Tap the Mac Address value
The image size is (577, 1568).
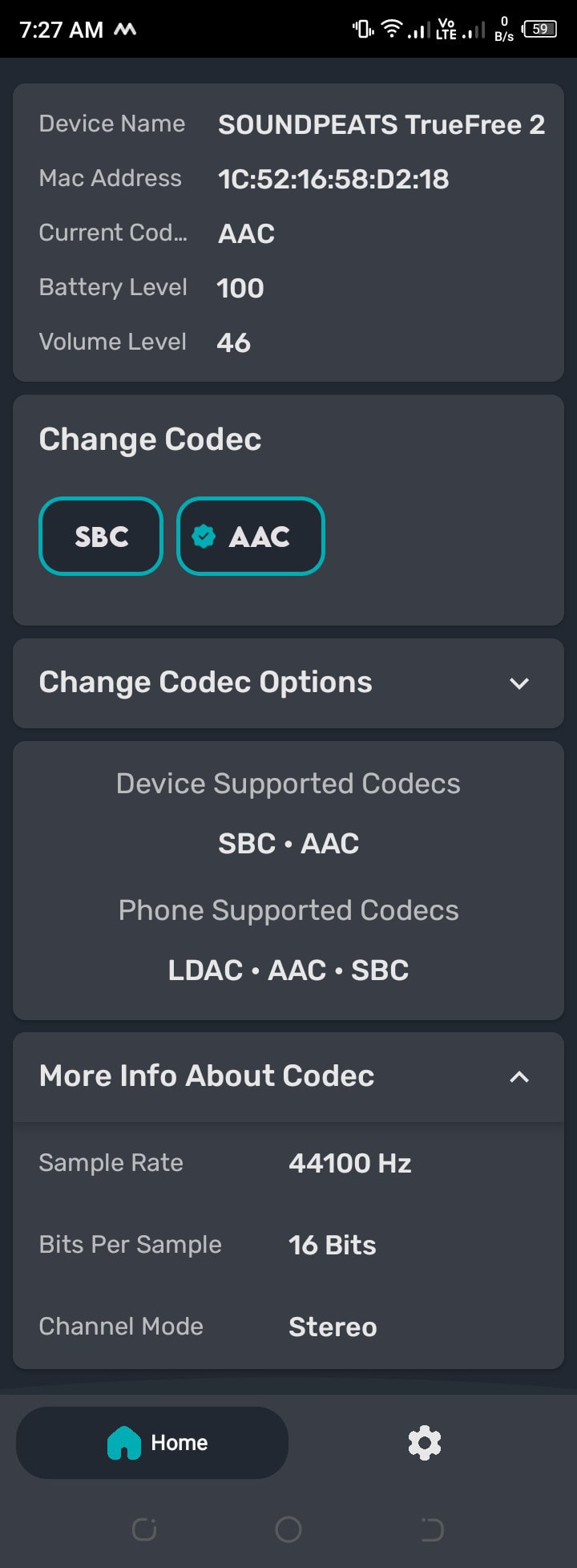(x=333, y=179)
